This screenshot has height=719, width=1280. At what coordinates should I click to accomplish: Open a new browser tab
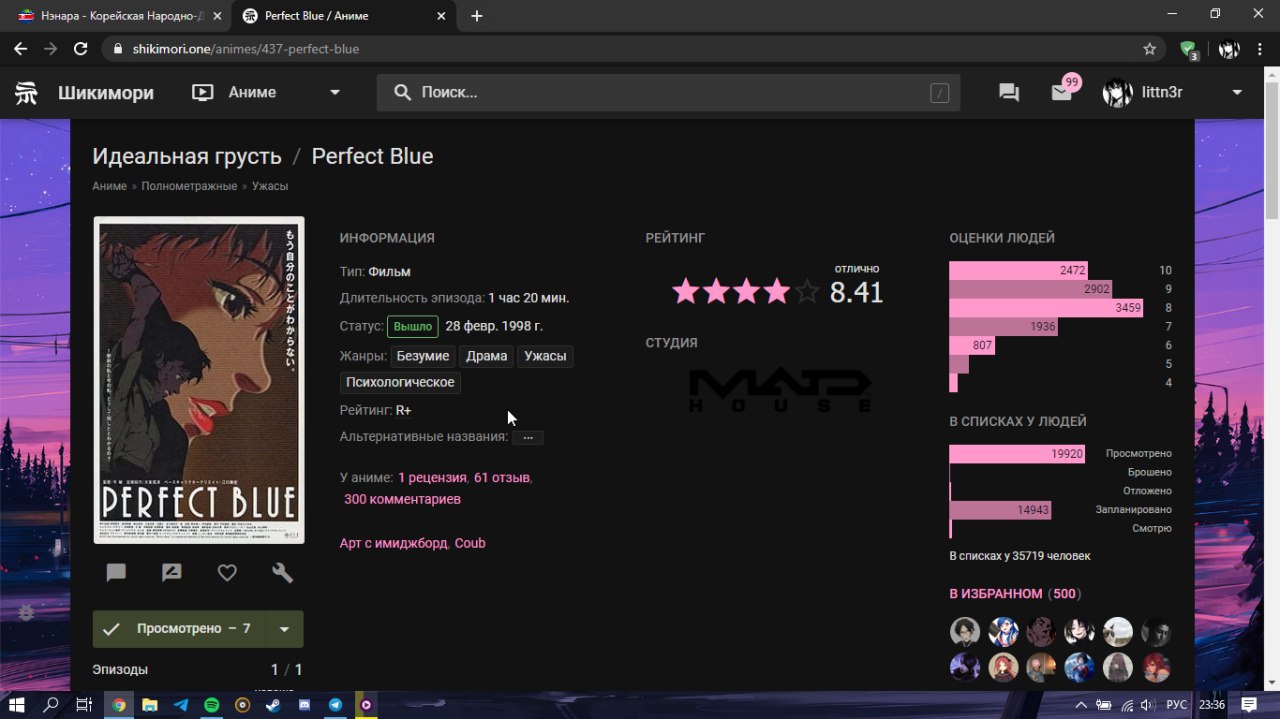pos(477,16)
